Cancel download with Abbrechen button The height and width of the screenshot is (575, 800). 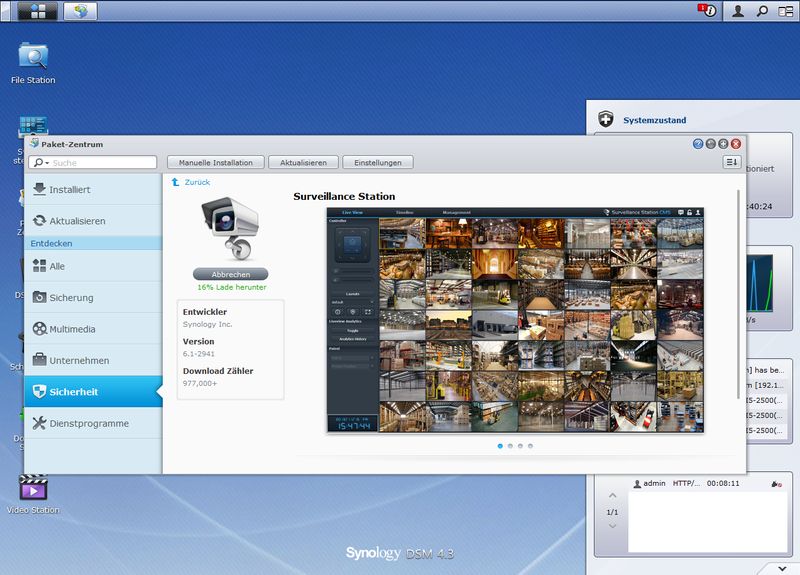pos(231,274)
